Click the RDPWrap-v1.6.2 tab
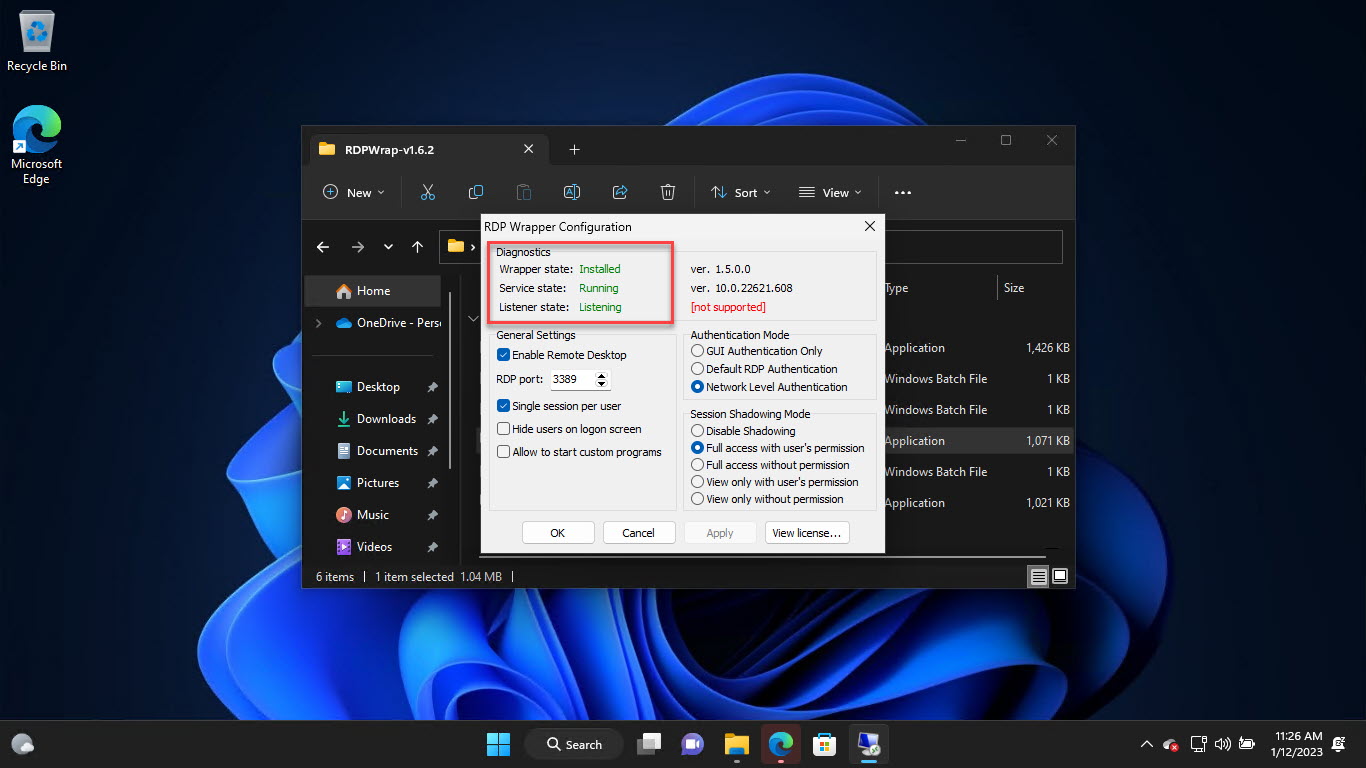 [x=390, y=149]
